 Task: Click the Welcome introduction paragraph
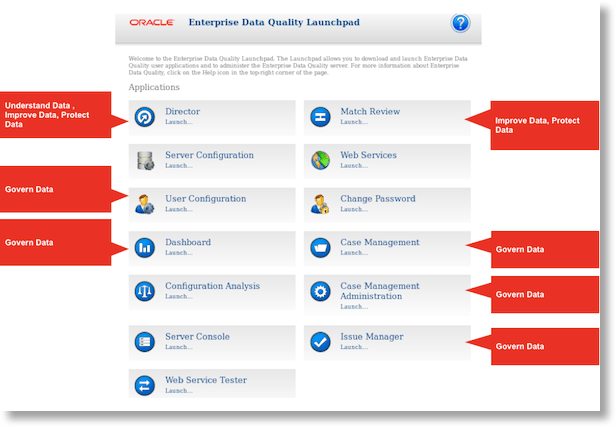[x=298, y=66]
